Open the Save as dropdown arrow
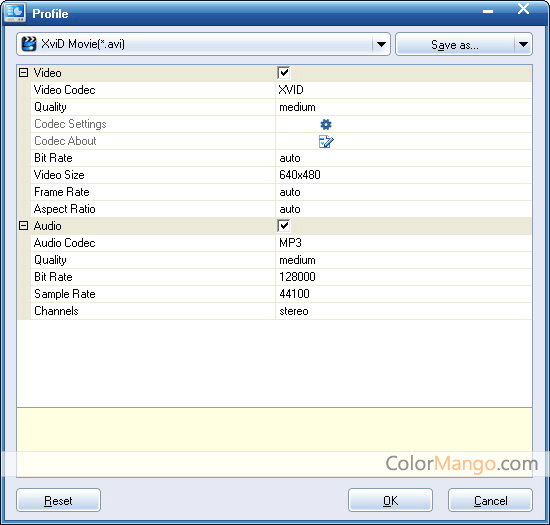This screenshot has width=550, height=525. [523, 44]
